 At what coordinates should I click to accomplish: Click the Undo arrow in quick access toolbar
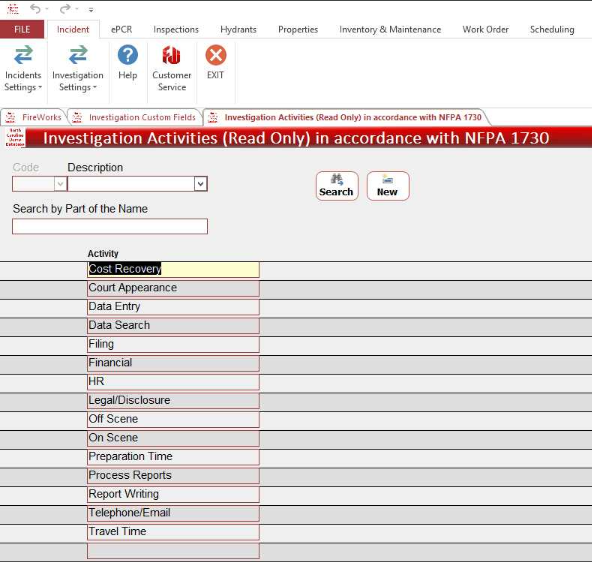[x=35, y=8]
